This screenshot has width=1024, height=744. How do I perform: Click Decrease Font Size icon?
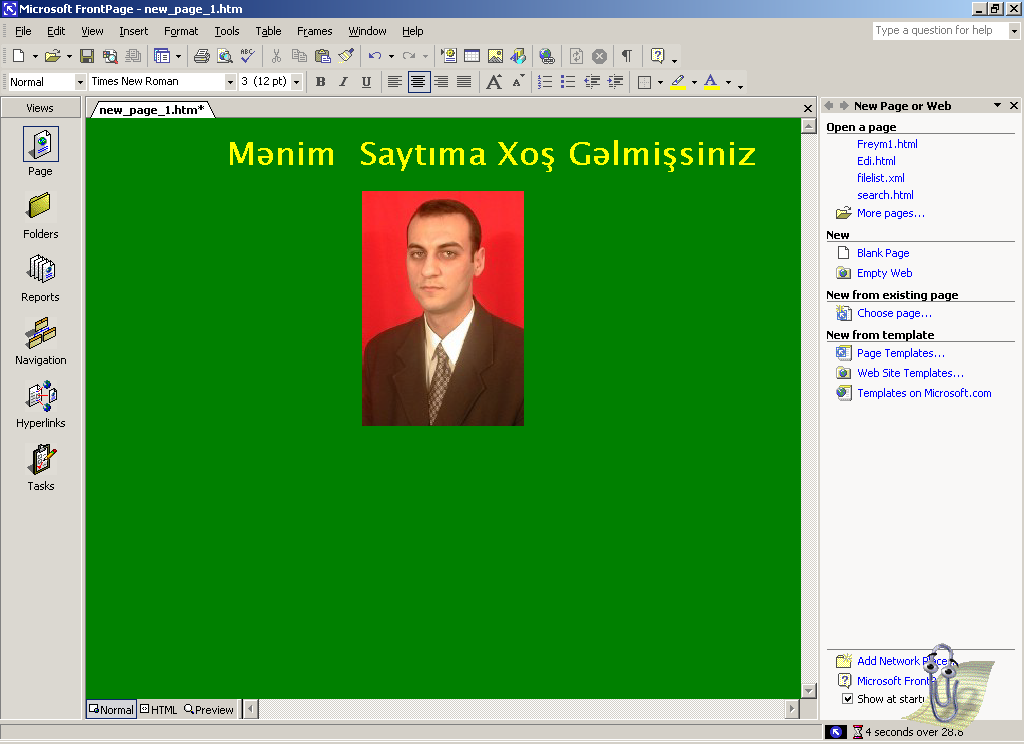[x=518, y=82]
